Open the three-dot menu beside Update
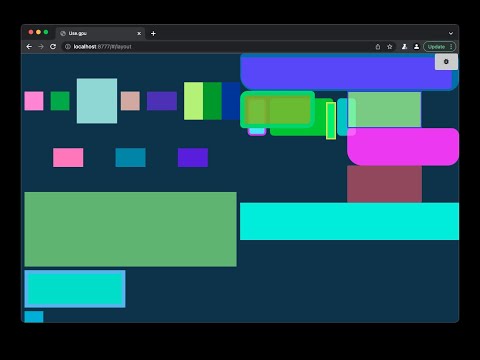Image resolution: width=480 pixels, height=360 pixels. (451, 47)
